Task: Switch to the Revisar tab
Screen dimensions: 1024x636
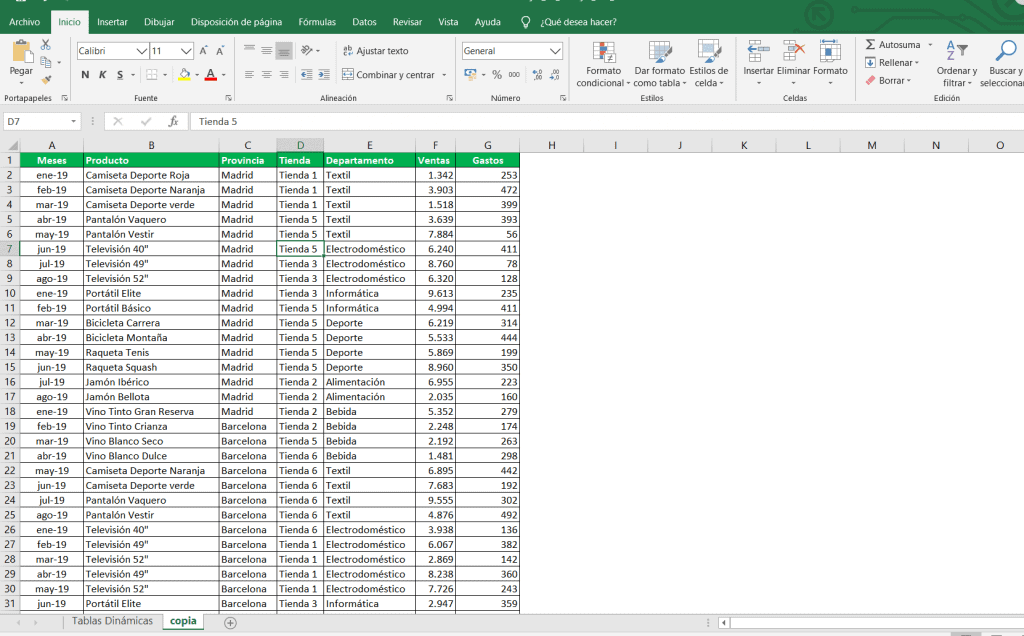Action: 407,22
